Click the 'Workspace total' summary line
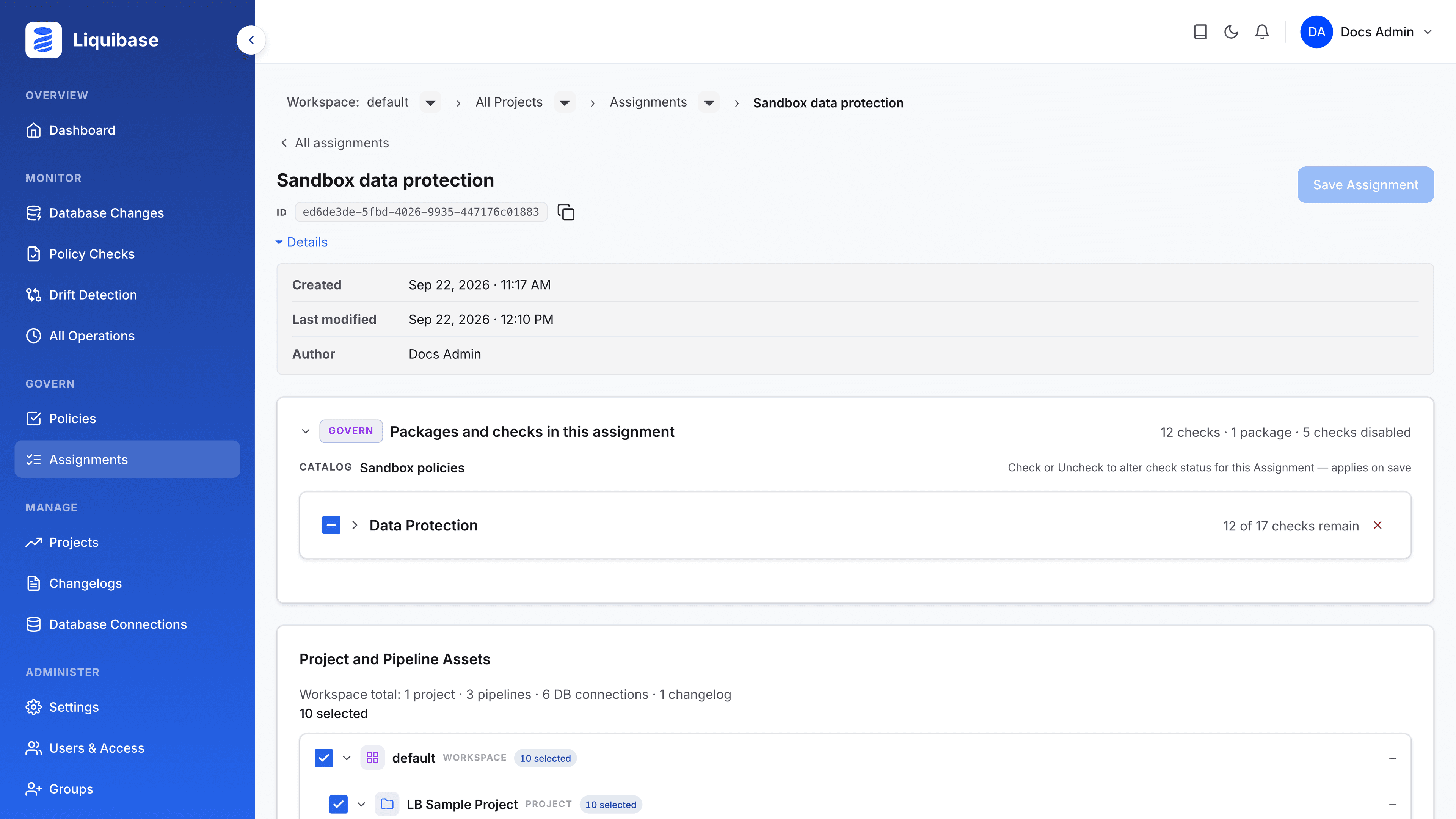Viewport: 1456px width, 819px height. point(516,695)
